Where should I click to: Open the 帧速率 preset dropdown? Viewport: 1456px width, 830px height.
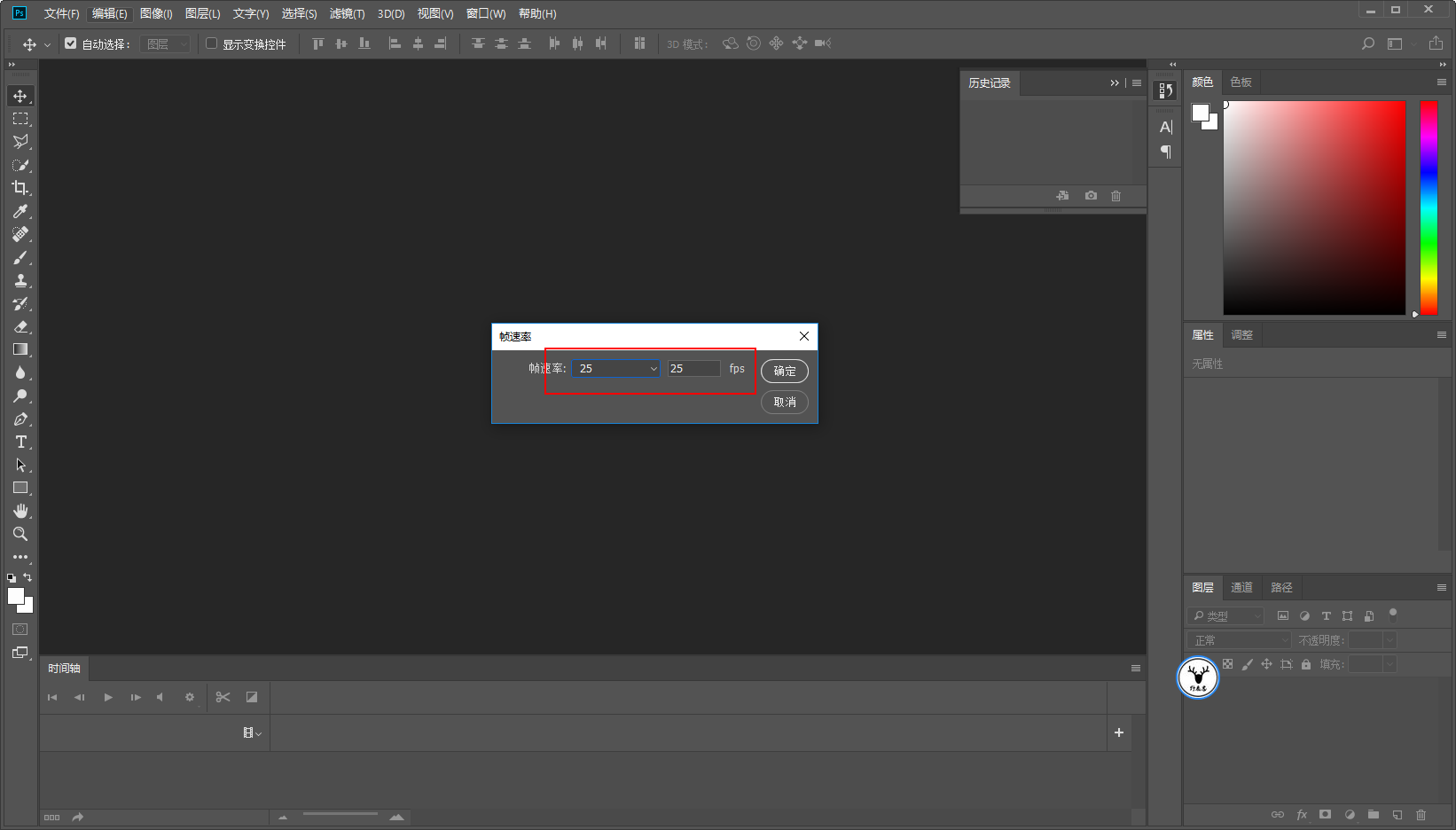coord(616,369)
